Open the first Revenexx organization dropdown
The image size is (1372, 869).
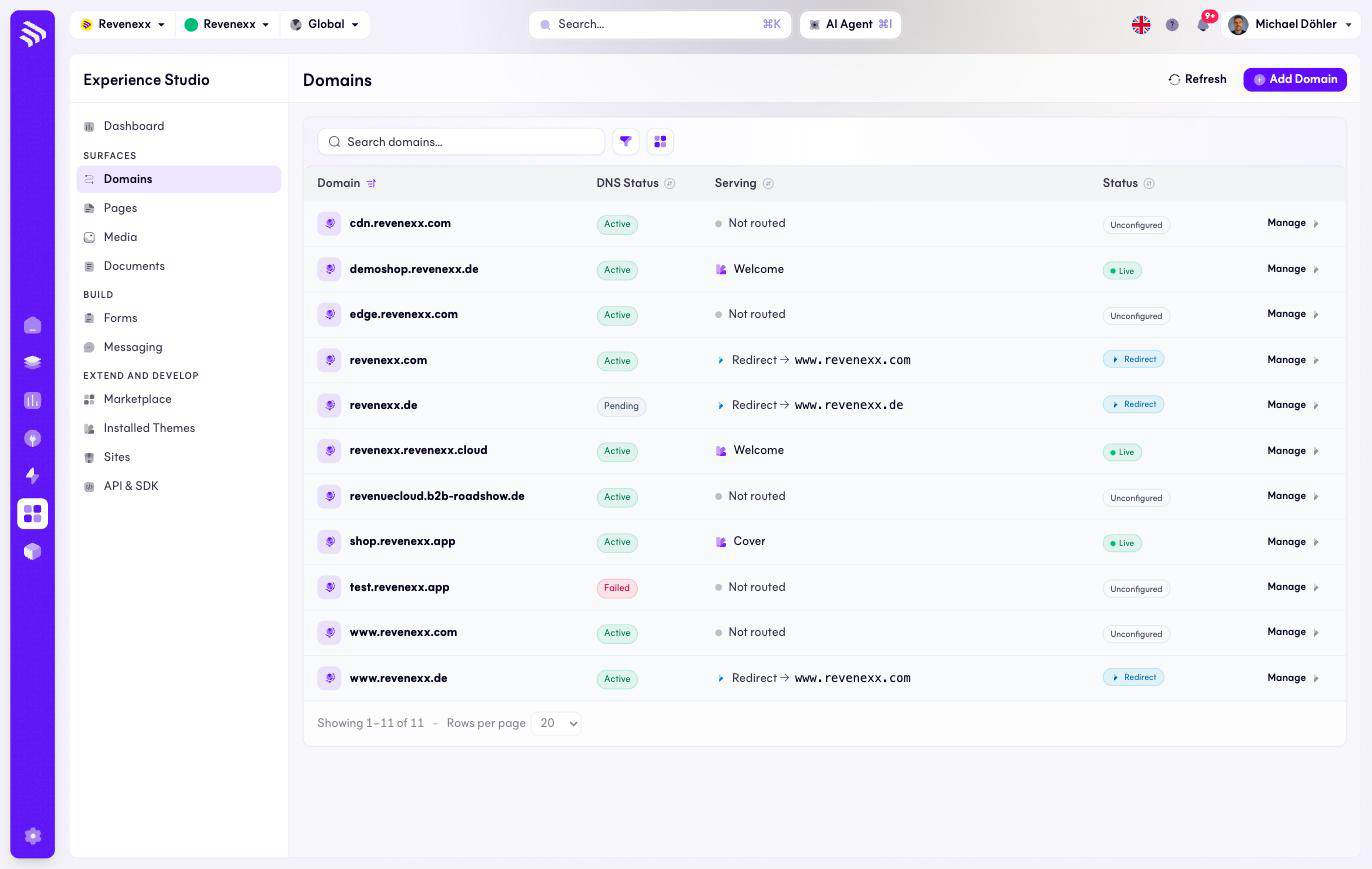click(122, 24)
